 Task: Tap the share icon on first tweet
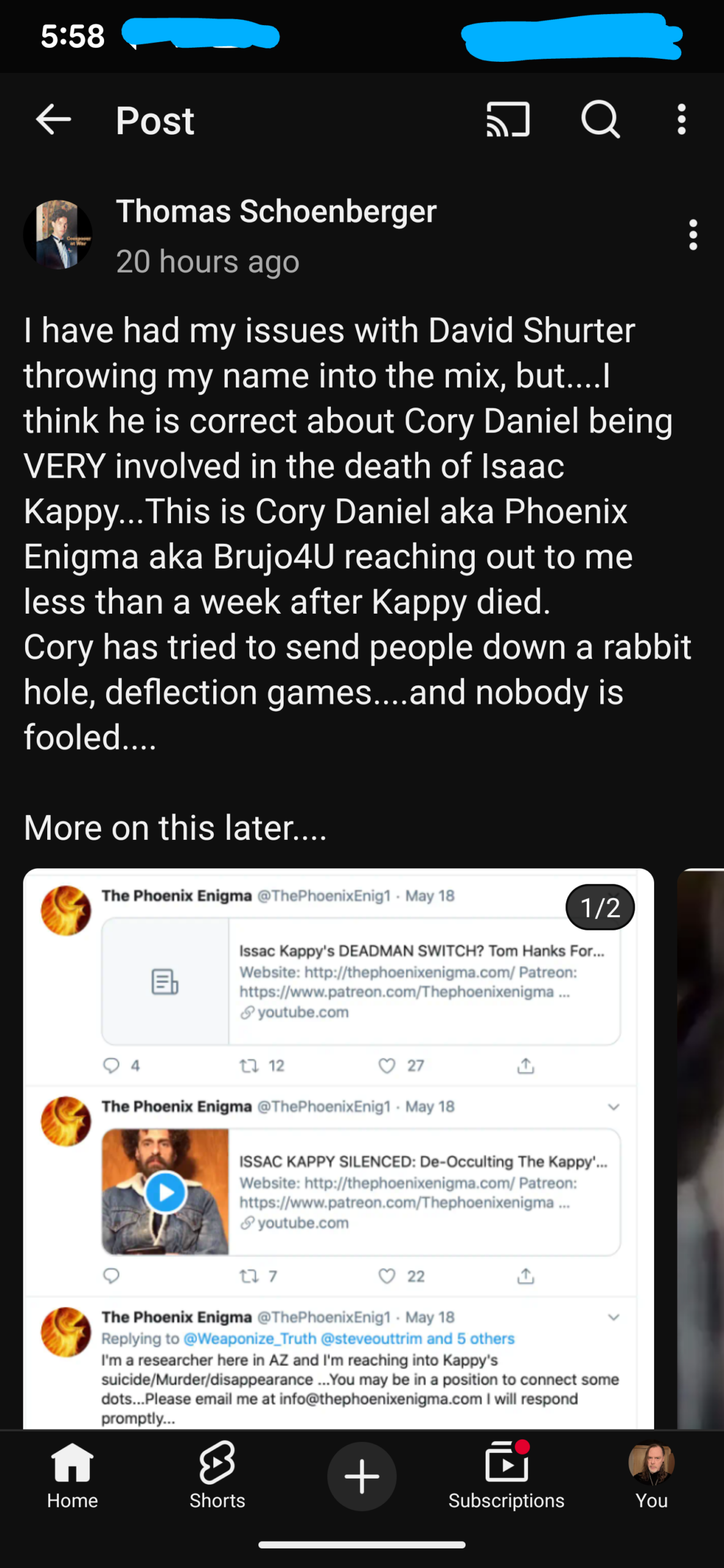526,1066
